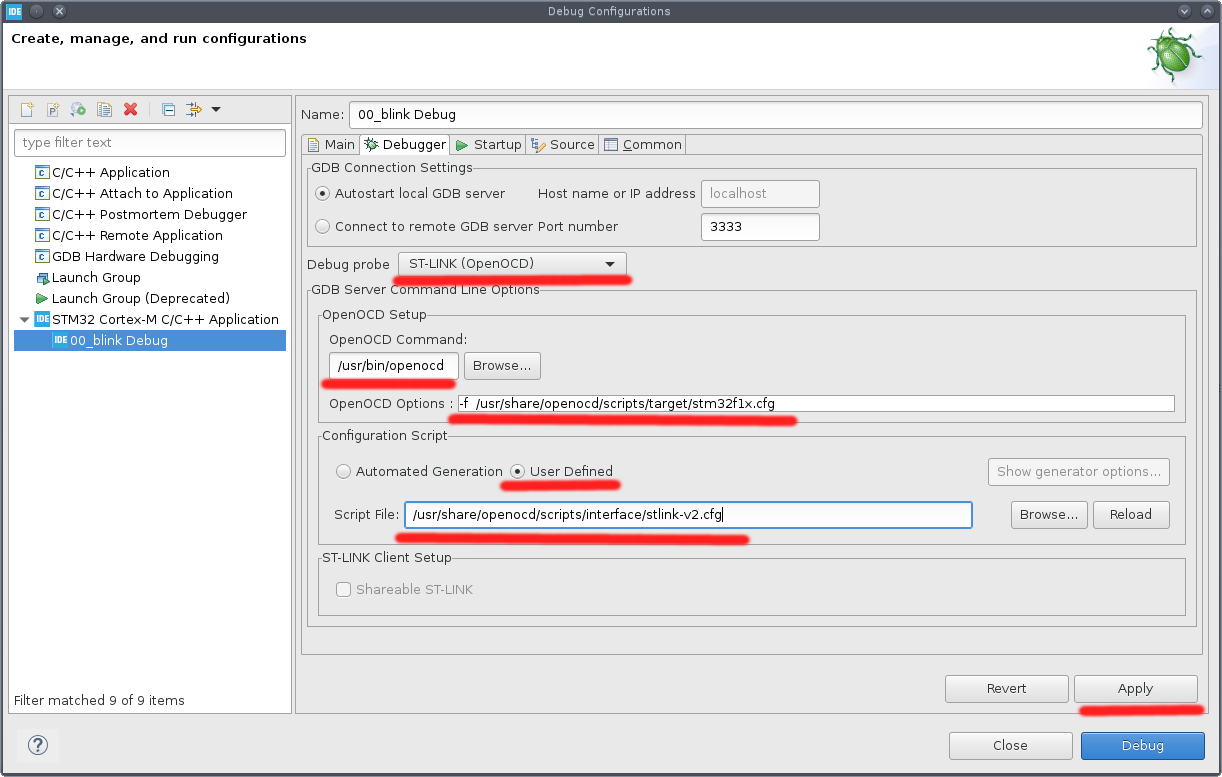The image size is (1222, 777).
Task: Browse for the OpenOCD command
Action: tap(502, 365)
